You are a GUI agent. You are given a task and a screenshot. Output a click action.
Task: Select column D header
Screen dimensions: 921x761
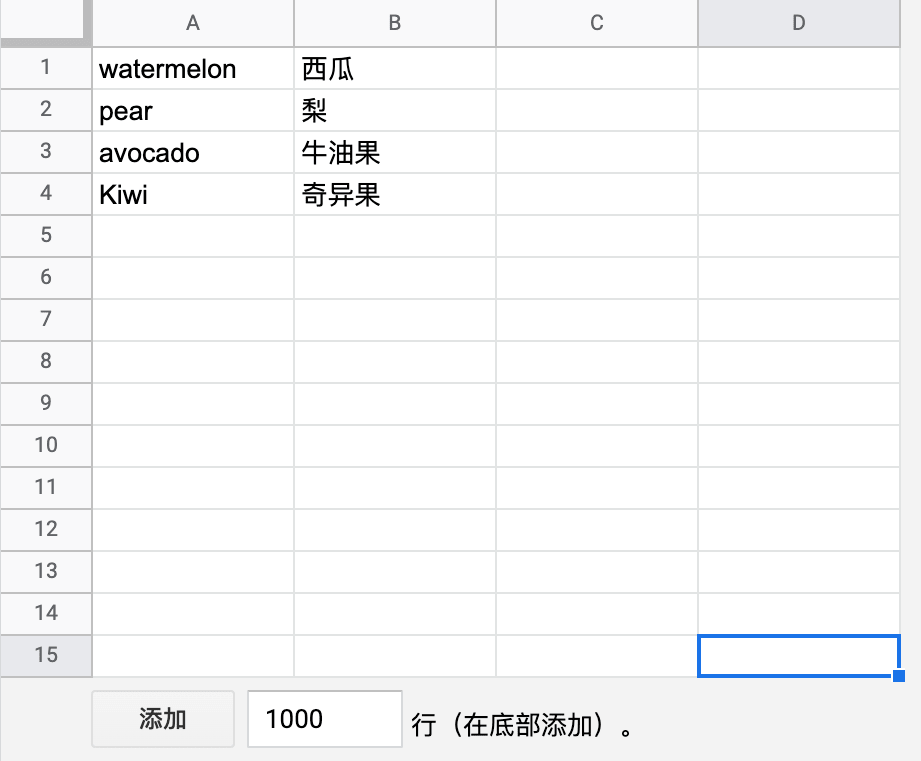tap(799, 23)
